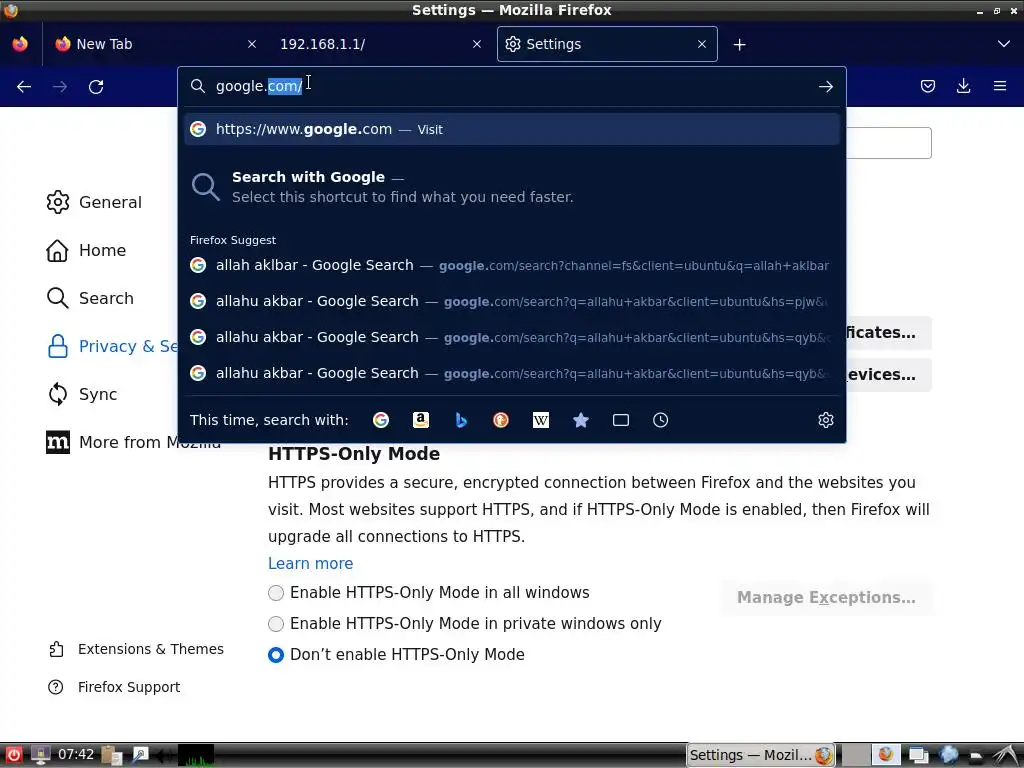Go back with the back arrow
Screen dimensions: 1024x768
[x=24, y=87]
